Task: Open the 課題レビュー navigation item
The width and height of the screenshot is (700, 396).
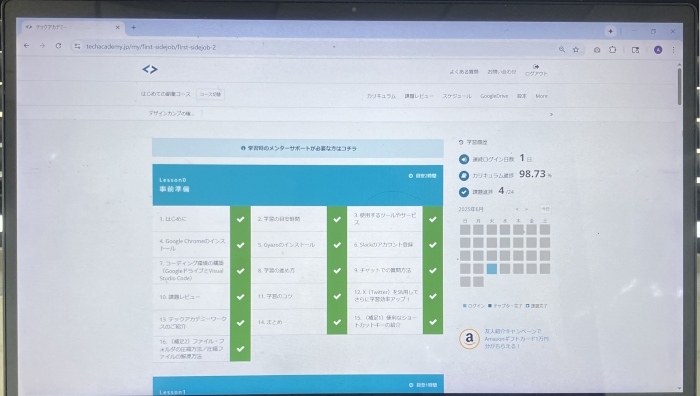Action: pyautogui.click(x=419, y=96)
